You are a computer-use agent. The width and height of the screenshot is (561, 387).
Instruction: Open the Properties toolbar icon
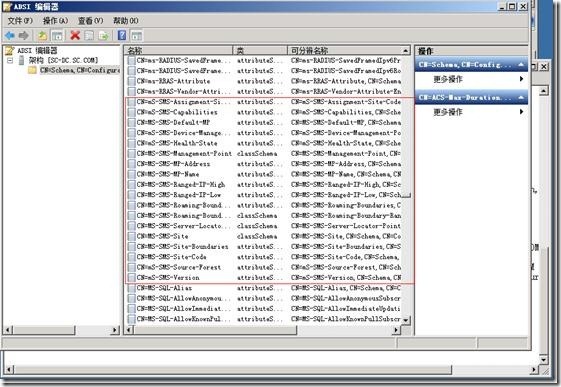tap(89, 35)
